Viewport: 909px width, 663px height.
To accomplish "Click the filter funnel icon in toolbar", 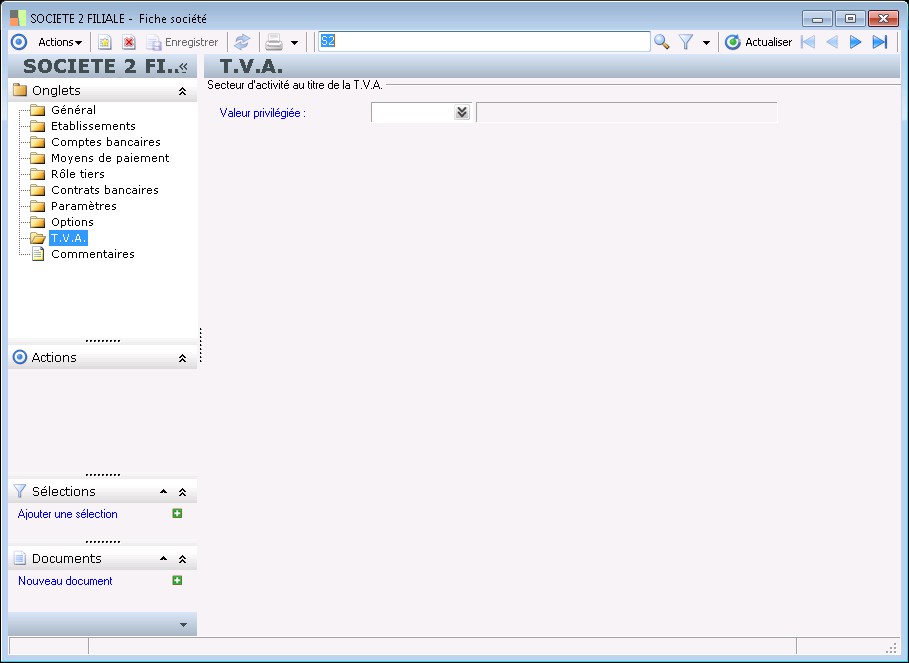I will coord(686,42).
